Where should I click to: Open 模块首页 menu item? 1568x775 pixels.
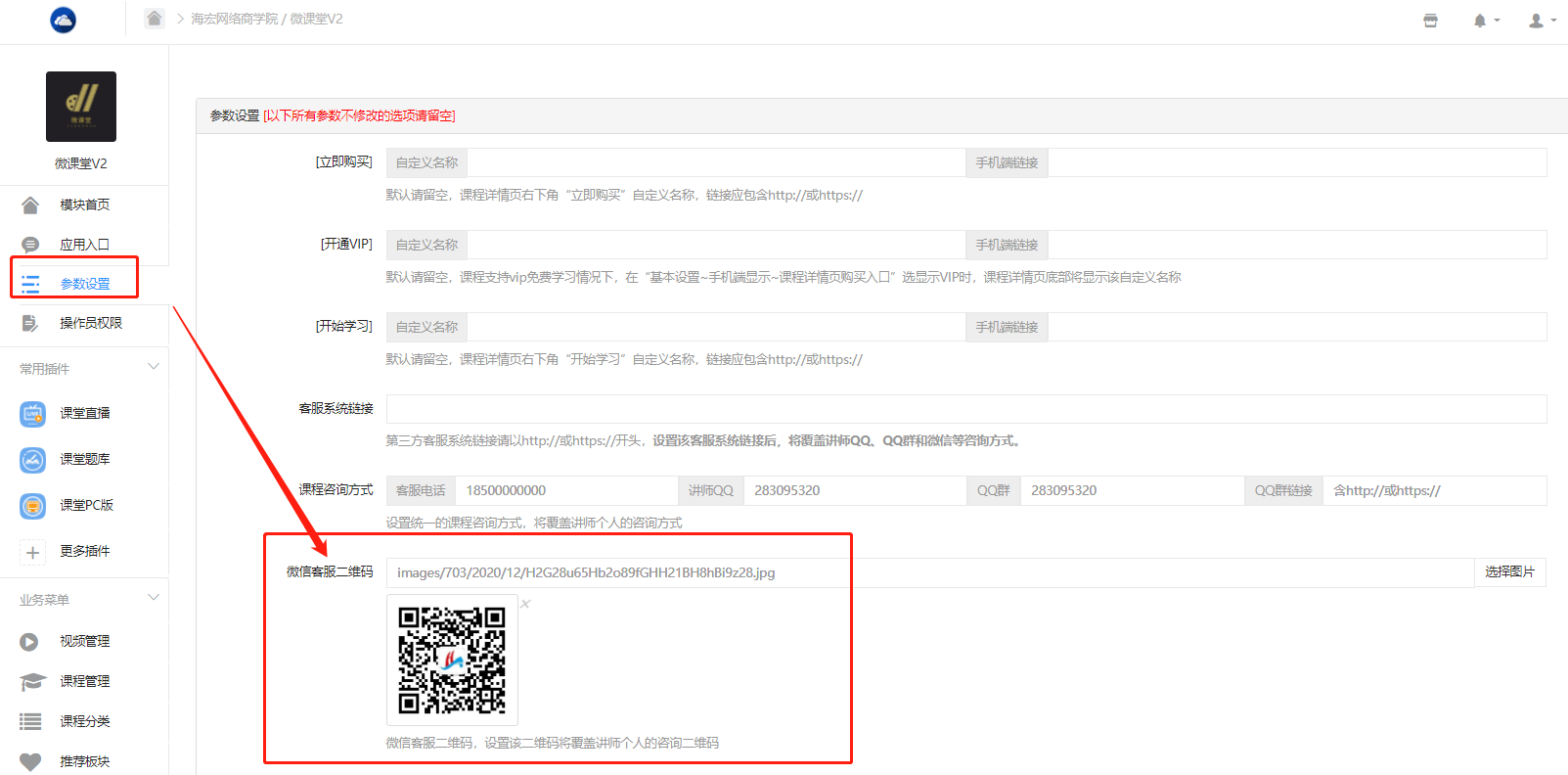click(84, 205)
